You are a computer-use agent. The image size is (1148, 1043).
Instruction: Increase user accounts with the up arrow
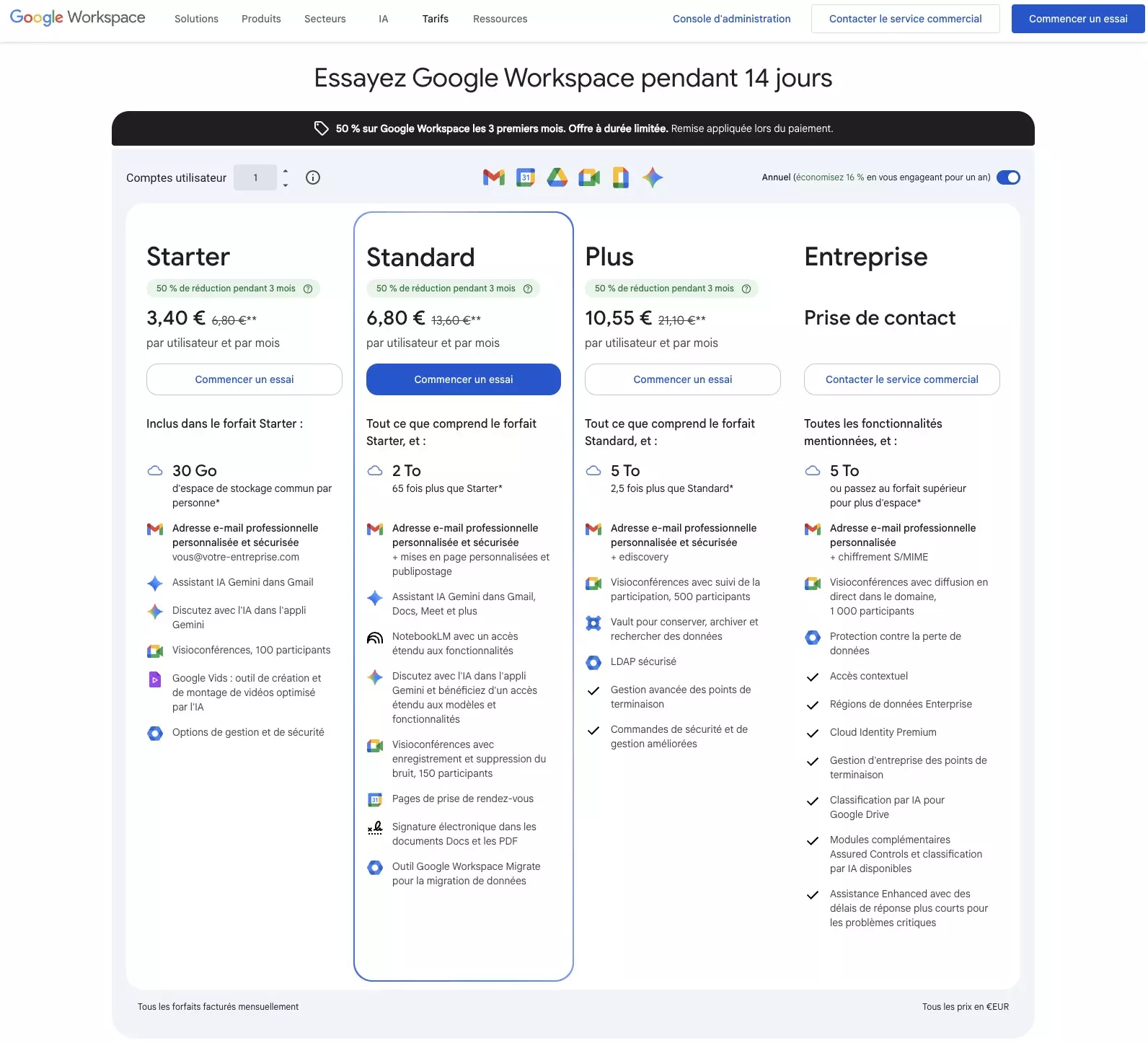click(x=286, y=171)
